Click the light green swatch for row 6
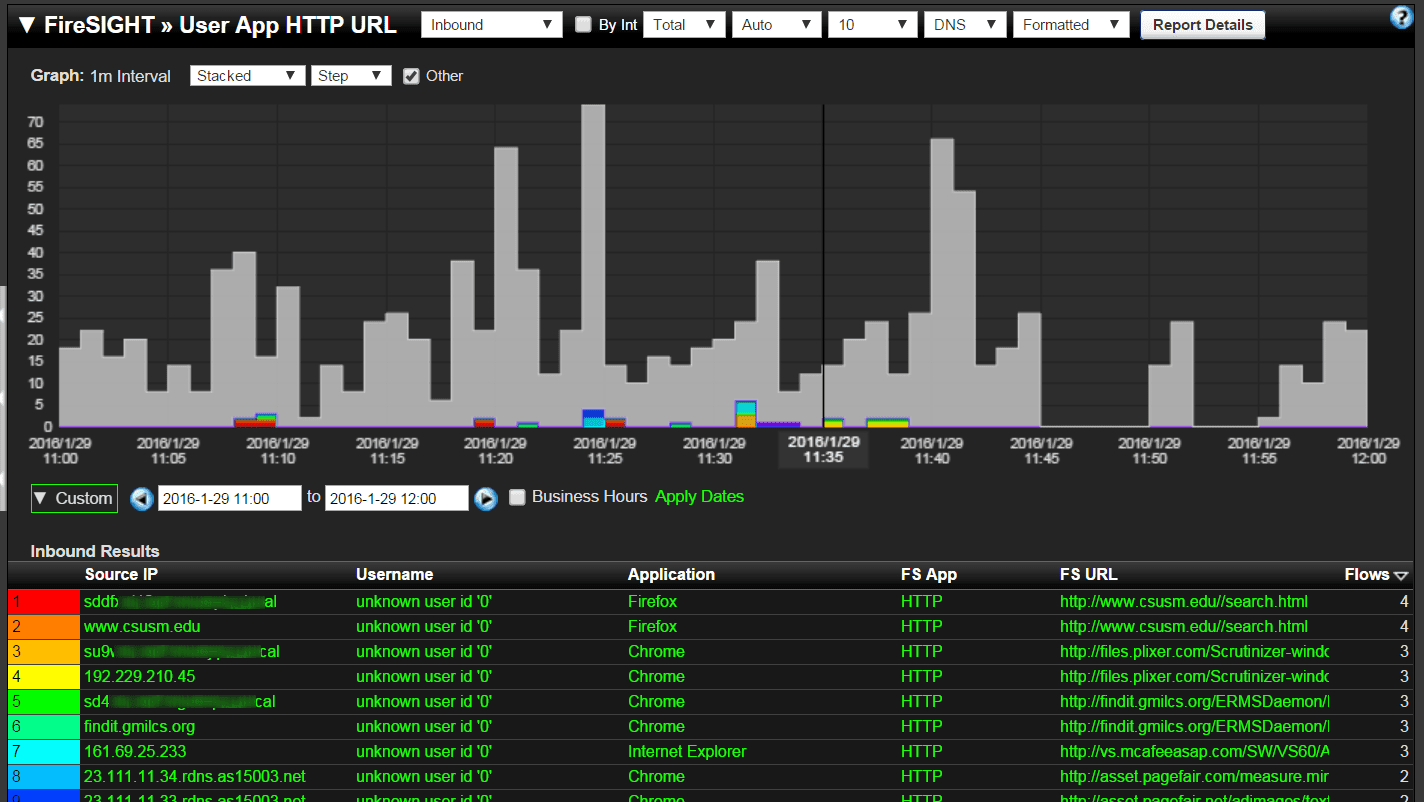The image size is (1424, 802). 44,727
